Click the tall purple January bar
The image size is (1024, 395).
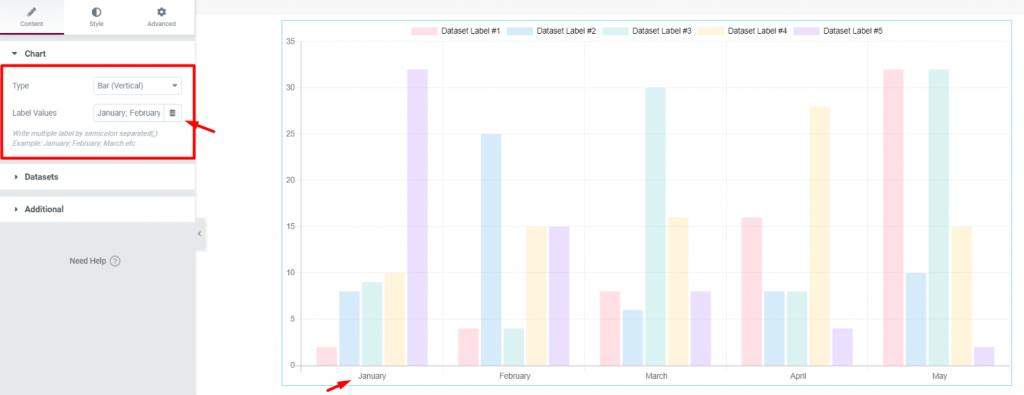tap(417, 217)
